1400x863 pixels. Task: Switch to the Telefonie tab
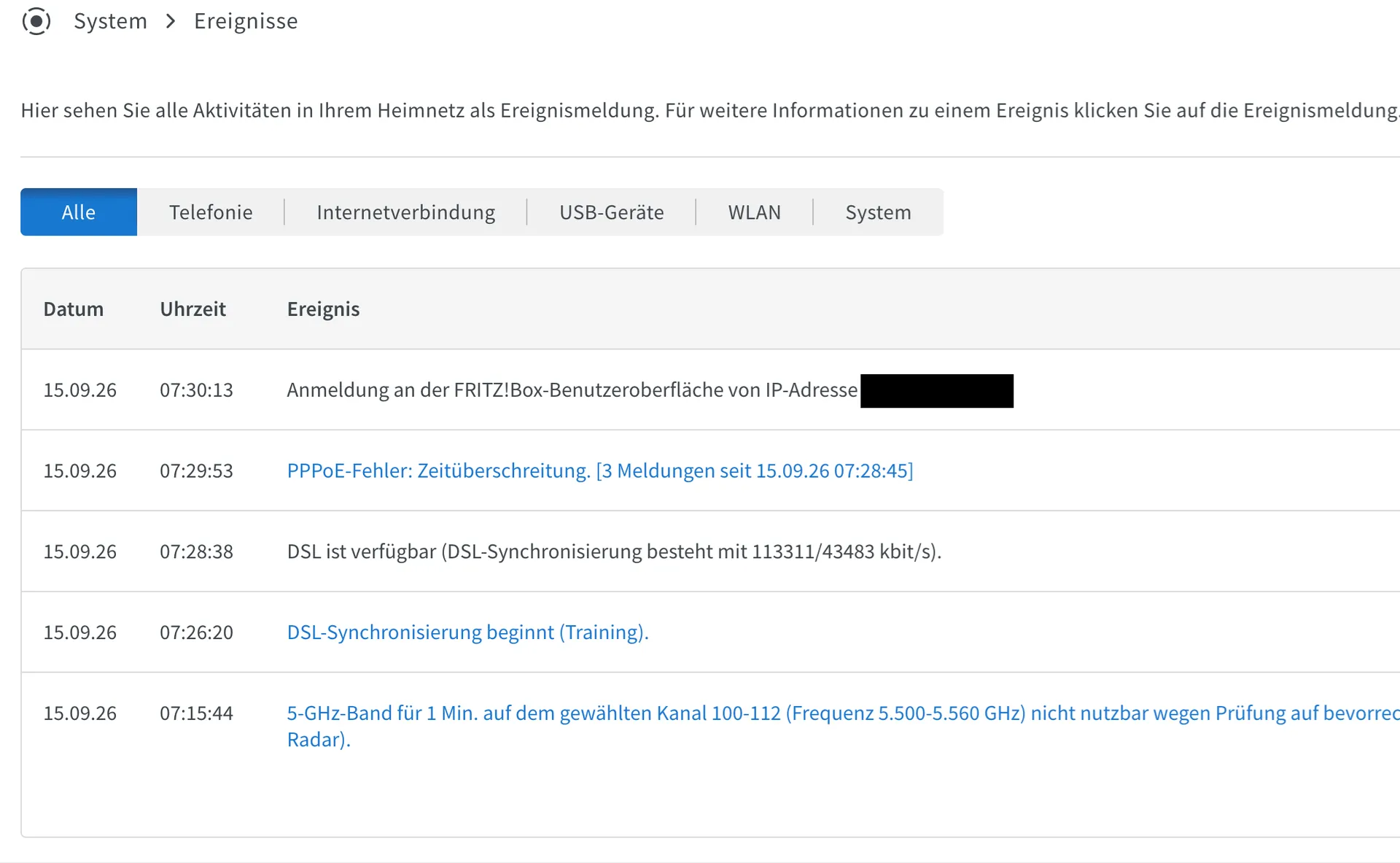(211, 212)
